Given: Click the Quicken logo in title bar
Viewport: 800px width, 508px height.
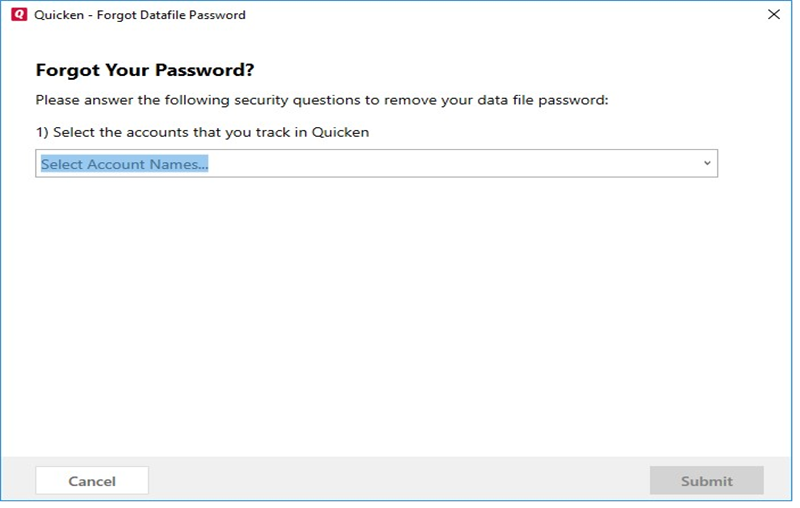Looking at the screenshot, I should [x=18, y=15].
